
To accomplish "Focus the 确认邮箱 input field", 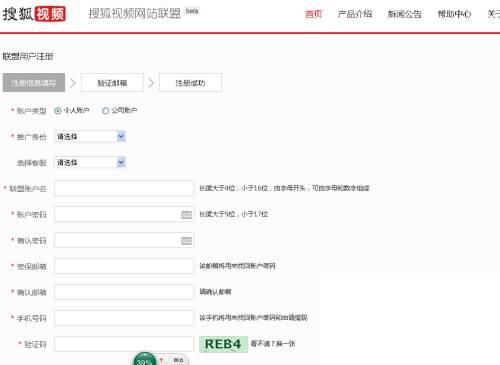I will click(124, 292).
